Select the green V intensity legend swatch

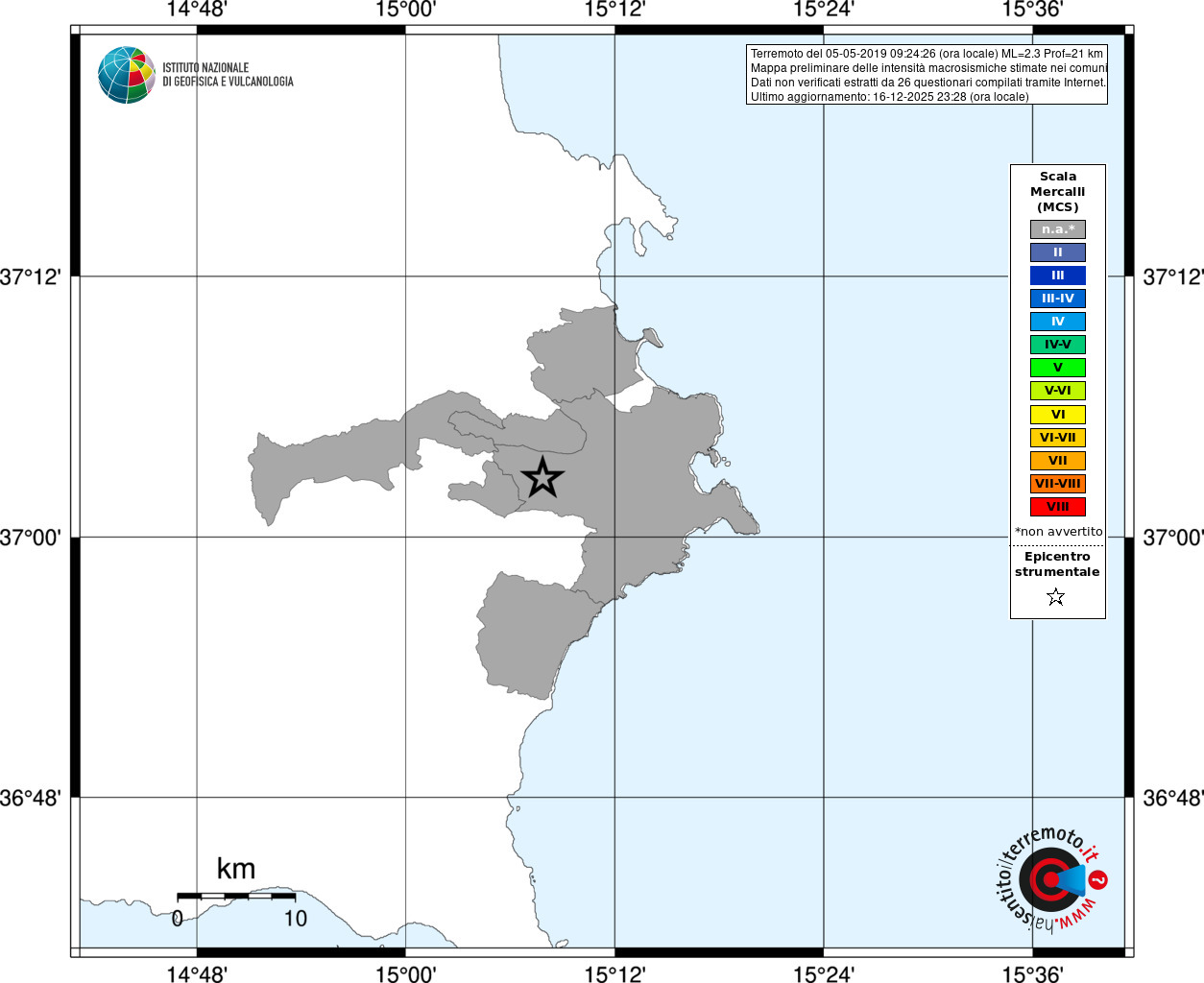(1058, 368)
